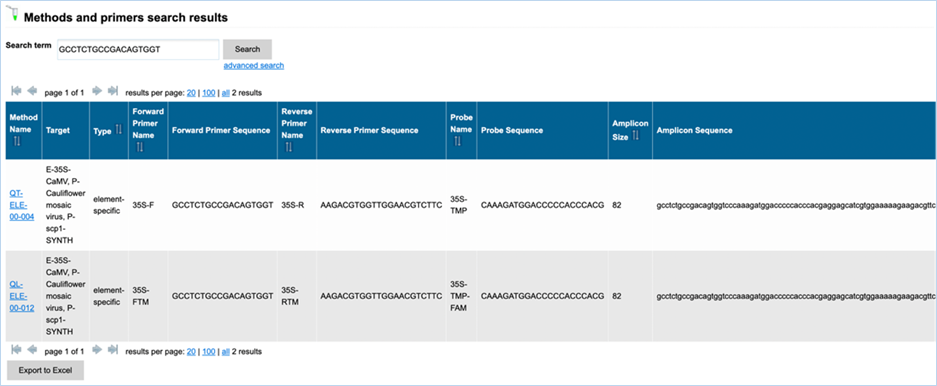Sort by Forward Primer Name icon
This screenshot has width=937, height=386.
tap(140, 147)
